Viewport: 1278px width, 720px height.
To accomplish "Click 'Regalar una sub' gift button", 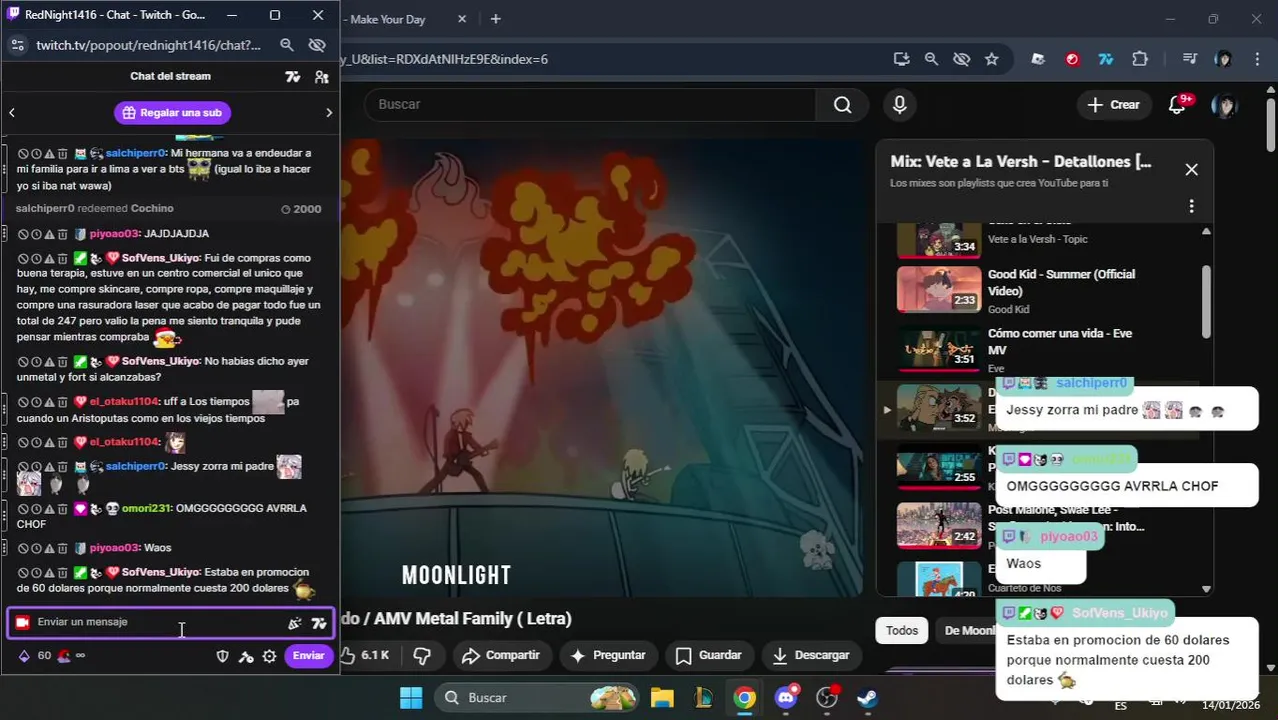I will (172, 113).
